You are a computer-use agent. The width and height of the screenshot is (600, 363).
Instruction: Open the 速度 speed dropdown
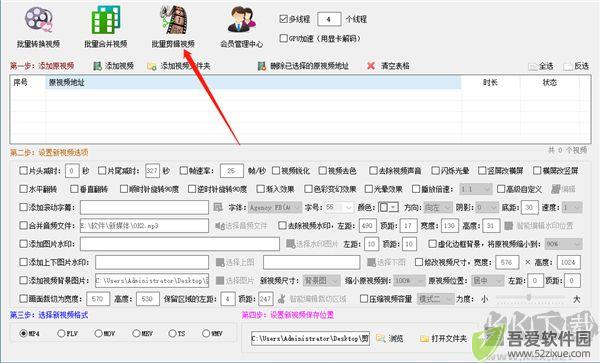point(572,207)
